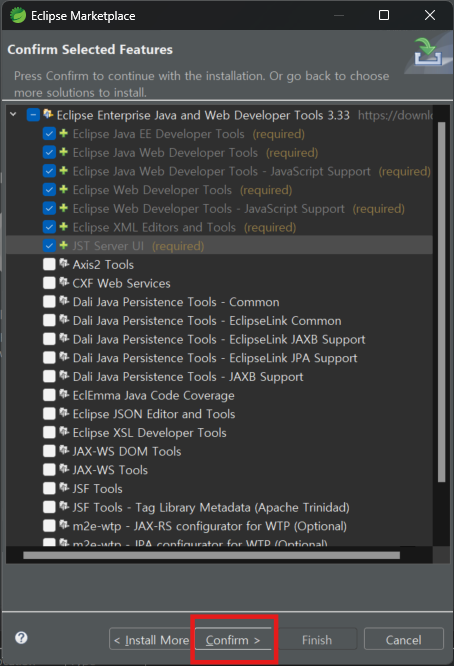Check the JAX-WS DOM Tools checkbox
Viewport: 454px width, 666px height.
[49, 451]
